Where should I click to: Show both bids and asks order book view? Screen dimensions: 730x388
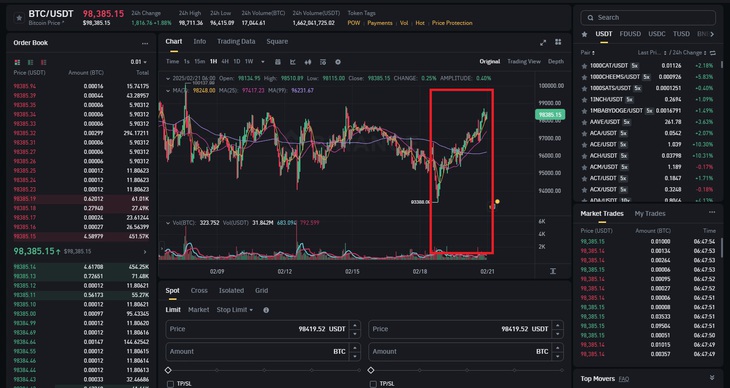point(17,62)
